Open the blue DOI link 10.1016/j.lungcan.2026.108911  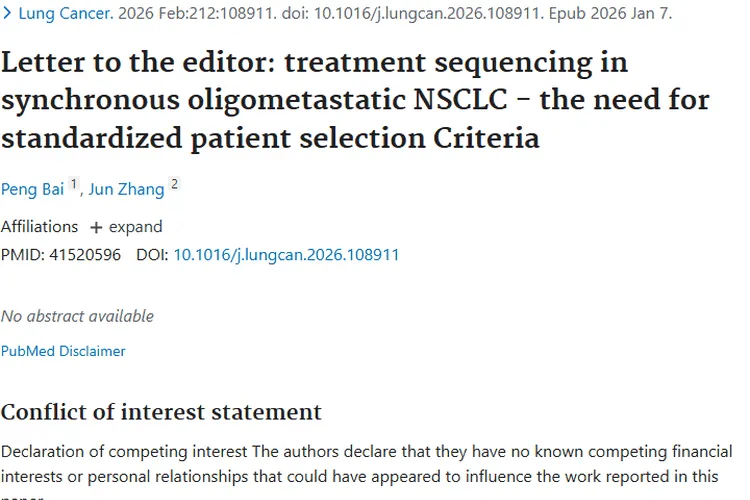pos(286,255)
